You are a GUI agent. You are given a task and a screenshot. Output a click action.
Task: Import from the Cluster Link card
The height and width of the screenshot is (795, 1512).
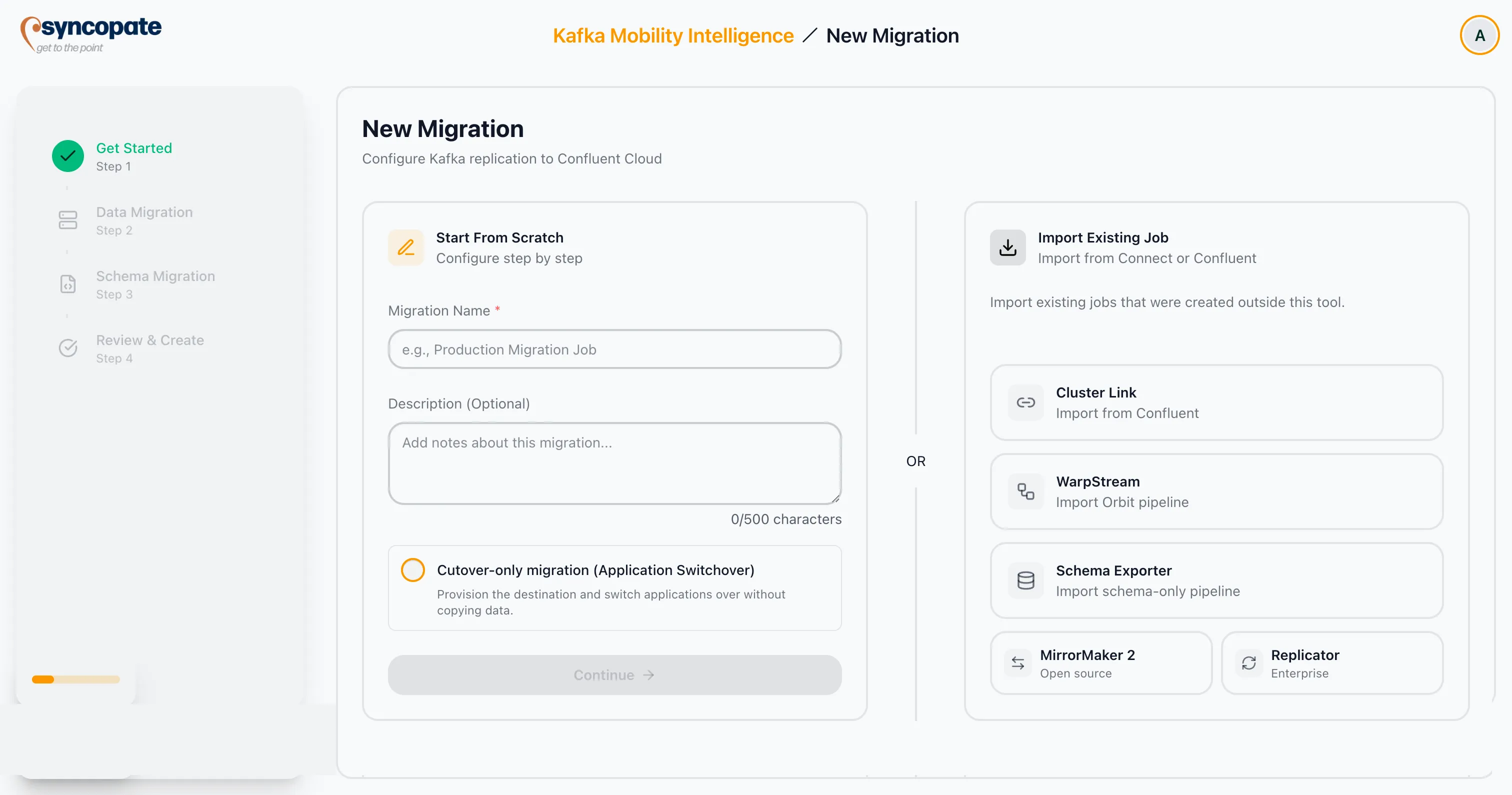[1216, 402]
